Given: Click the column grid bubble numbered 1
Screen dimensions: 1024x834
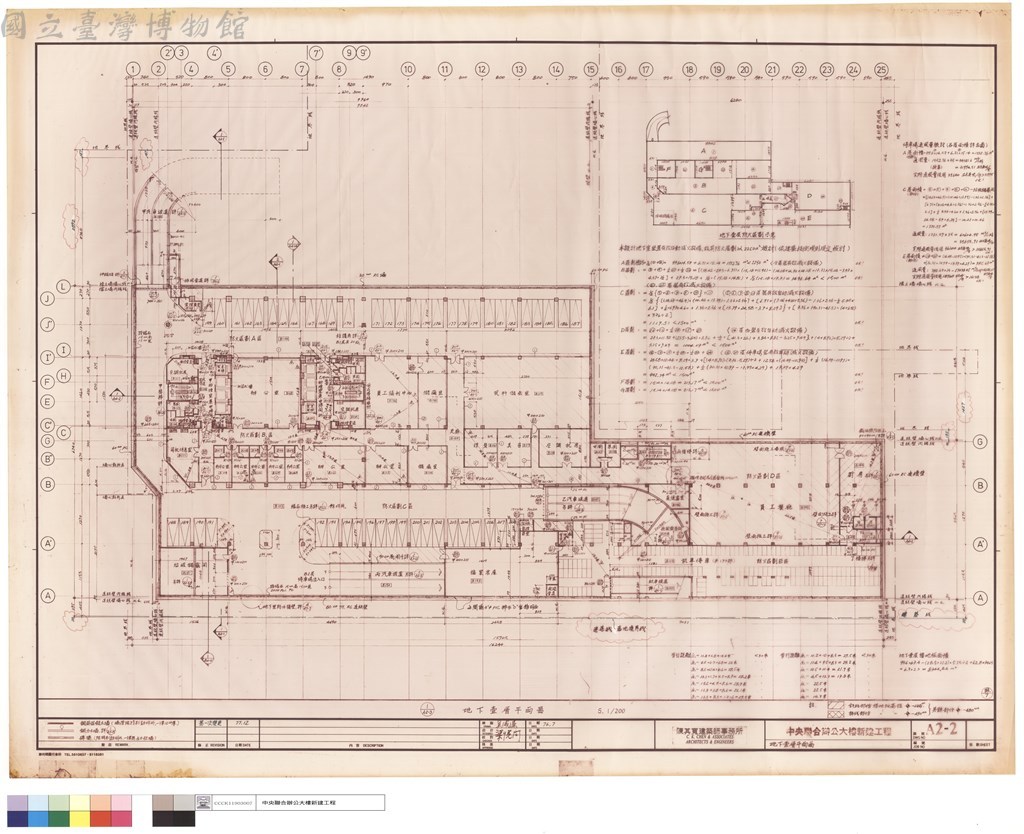Looking at the screenshot, I should pos(133,69).
